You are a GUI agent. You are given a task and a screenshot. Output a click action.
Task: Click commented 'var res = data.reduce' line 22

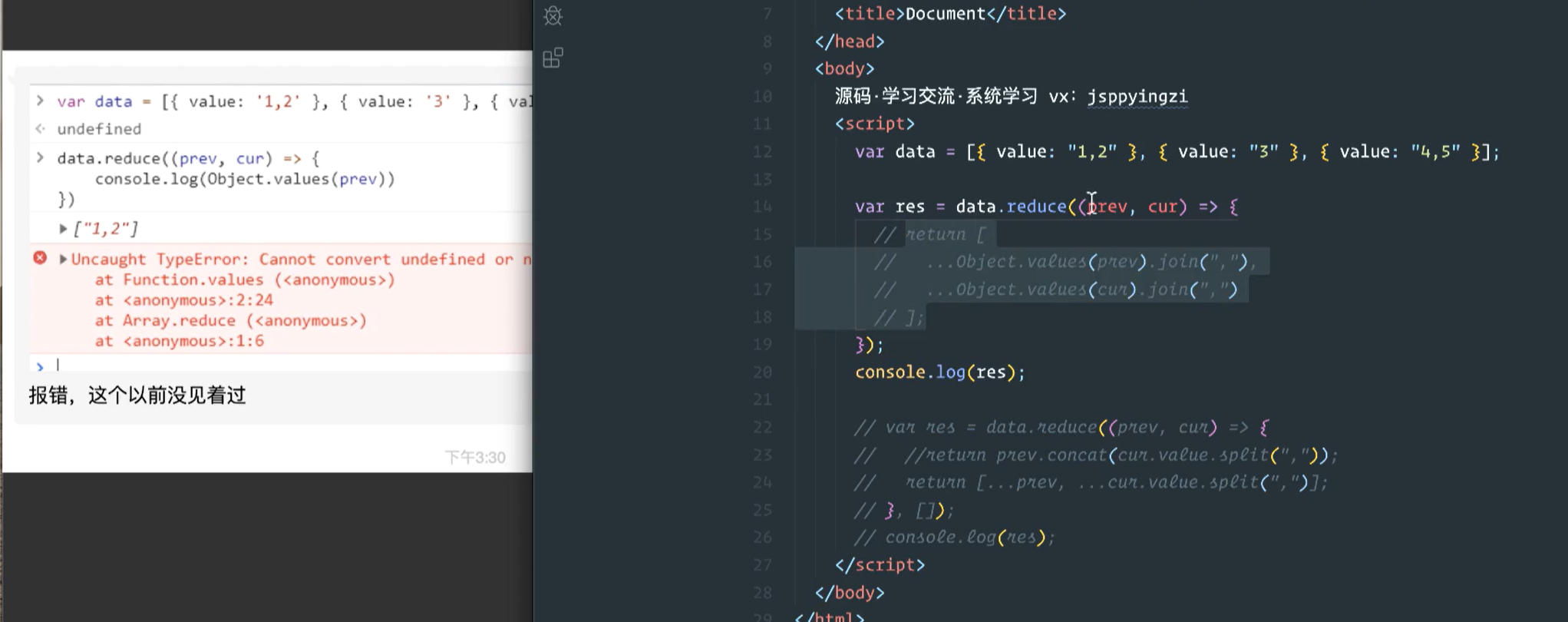1062,428
